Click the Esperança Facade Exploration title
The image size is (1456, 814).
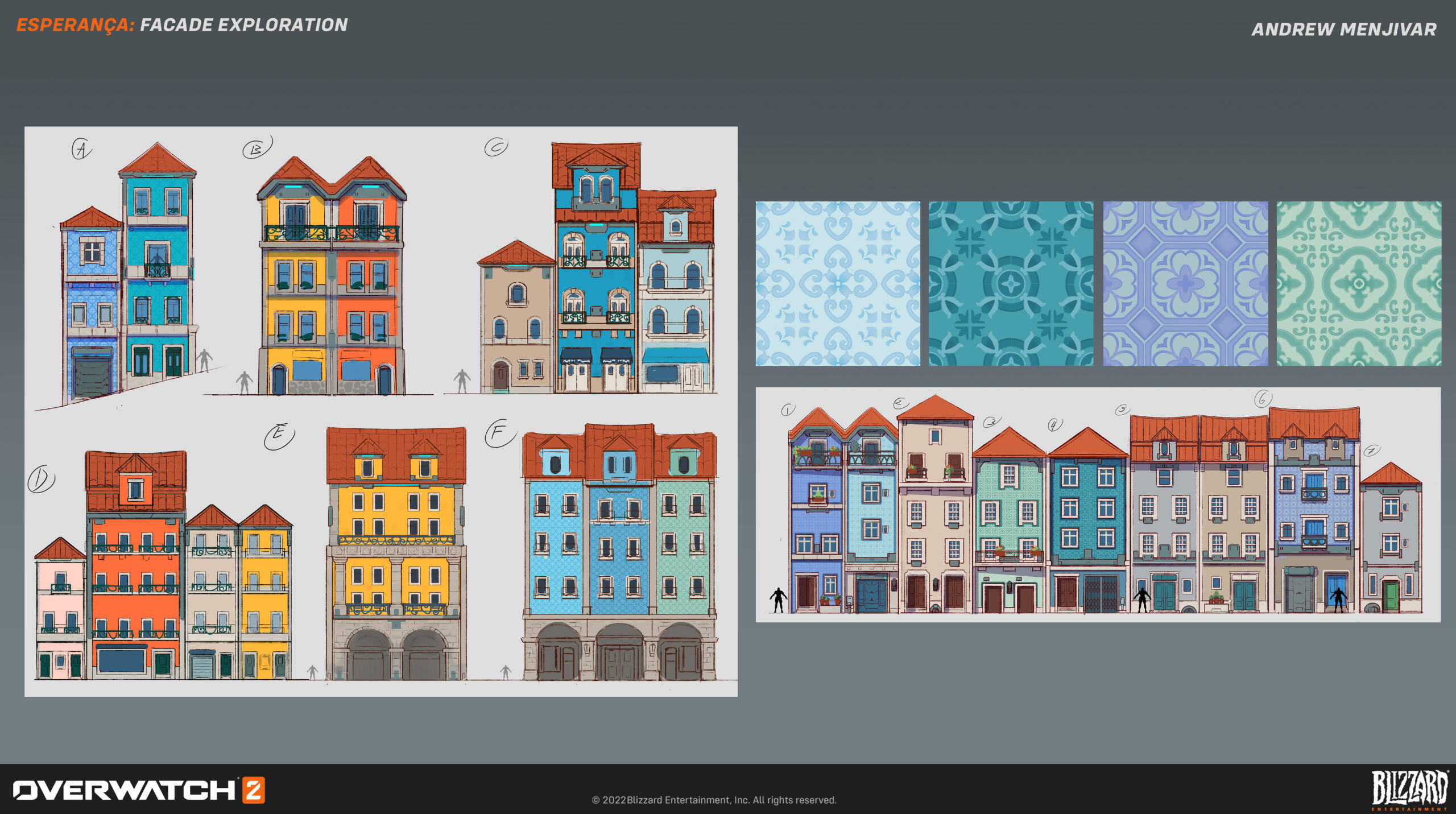click(x=182, y=25)
